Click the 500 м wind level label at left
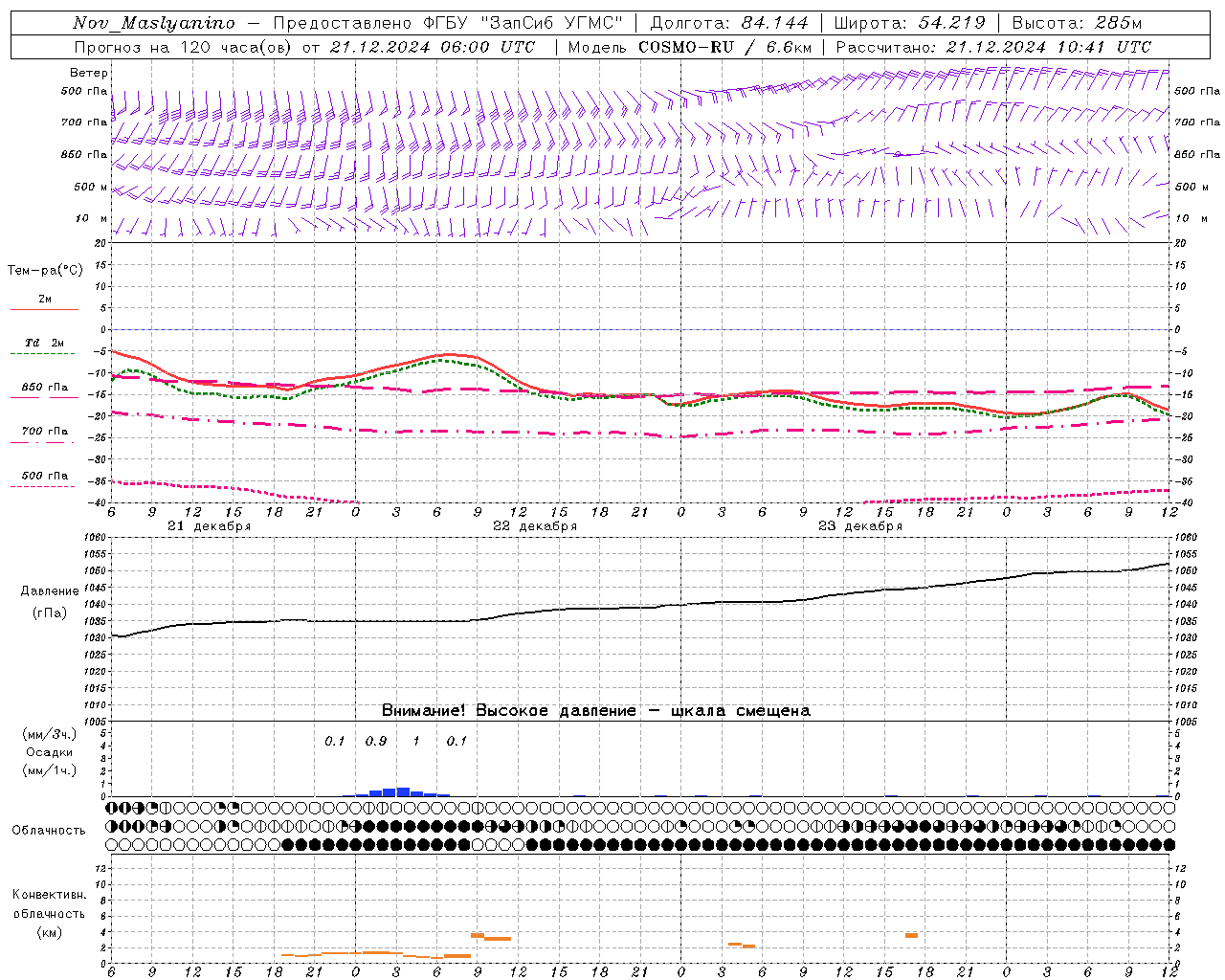This screenshot has width=1225, height=980. [x=92, y=188]
